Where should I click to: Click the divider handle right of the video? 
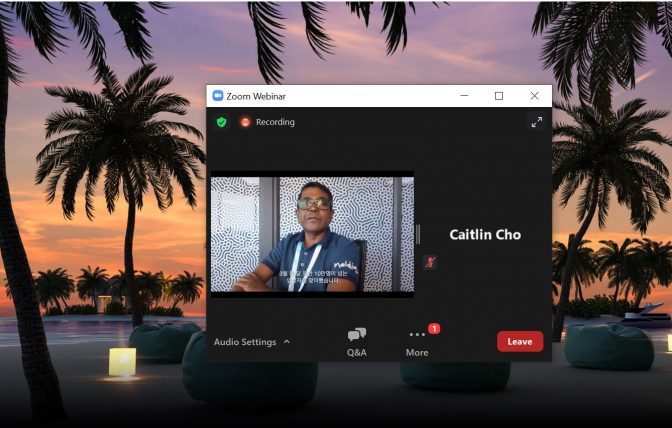tap(417, 234)
